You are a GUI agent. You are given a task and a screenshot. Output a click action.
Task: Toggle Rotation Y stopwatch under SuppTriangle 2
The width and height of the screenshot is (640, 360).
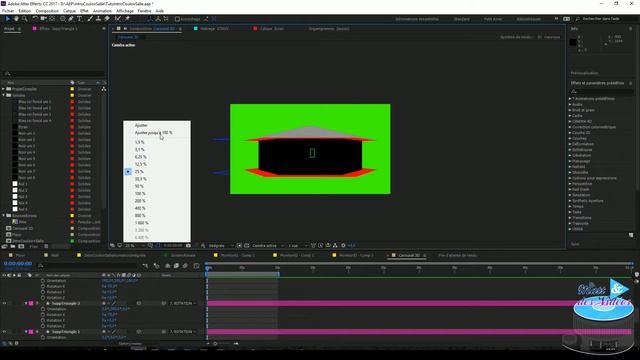pos(43,320)
